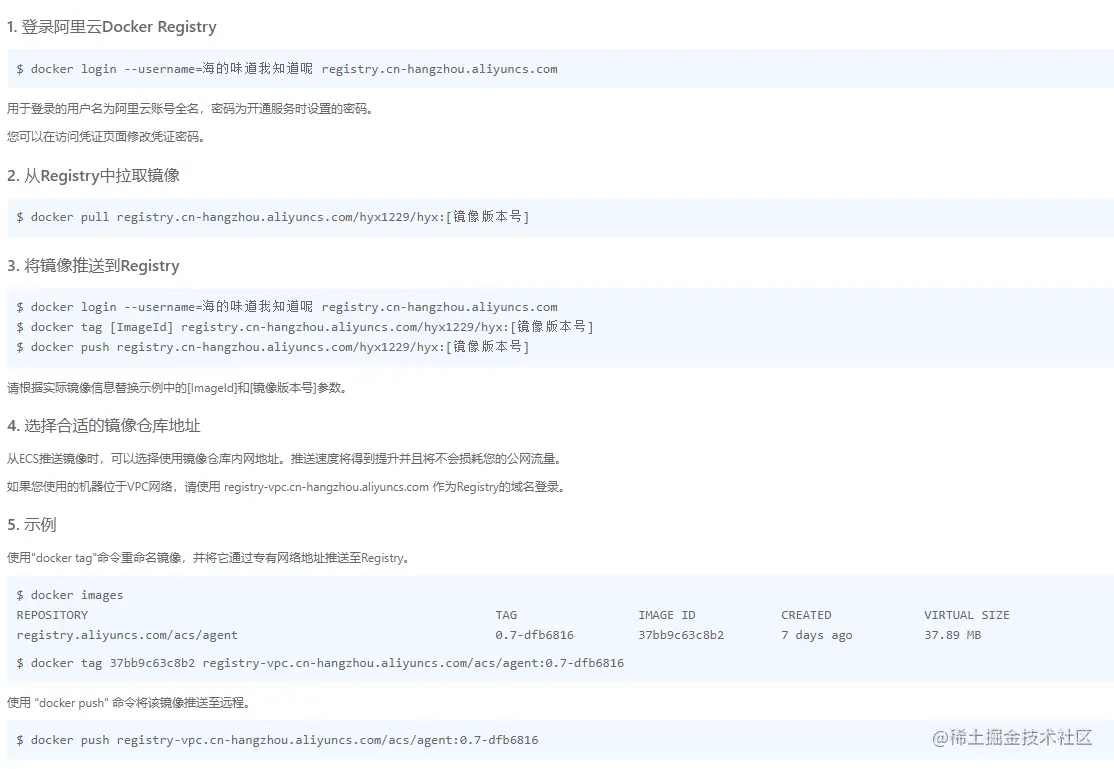The image size is (1114, 769).
Task: Click the registry-vpc.cn-hangzhou.aliyuncs.com domain text
Action: pyautogui.click(x=326, y=487)
